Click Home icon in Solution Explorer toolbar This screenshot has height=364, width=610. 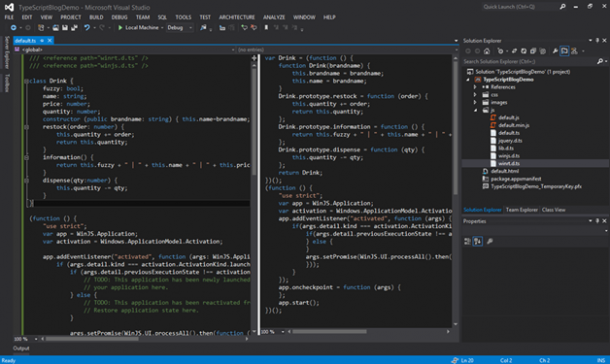487,51
